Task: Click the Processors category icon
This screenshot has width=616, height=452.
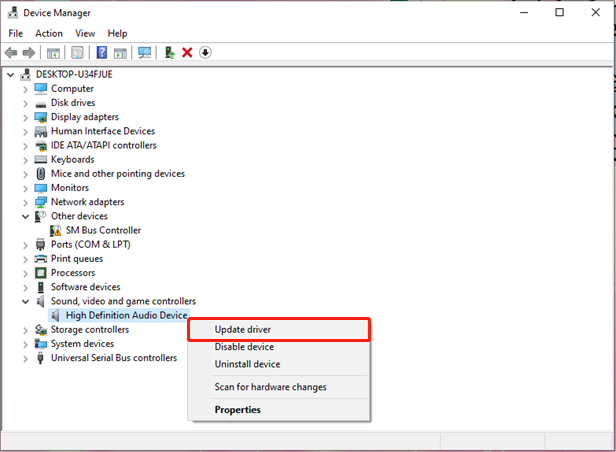Action: point(40,273)
